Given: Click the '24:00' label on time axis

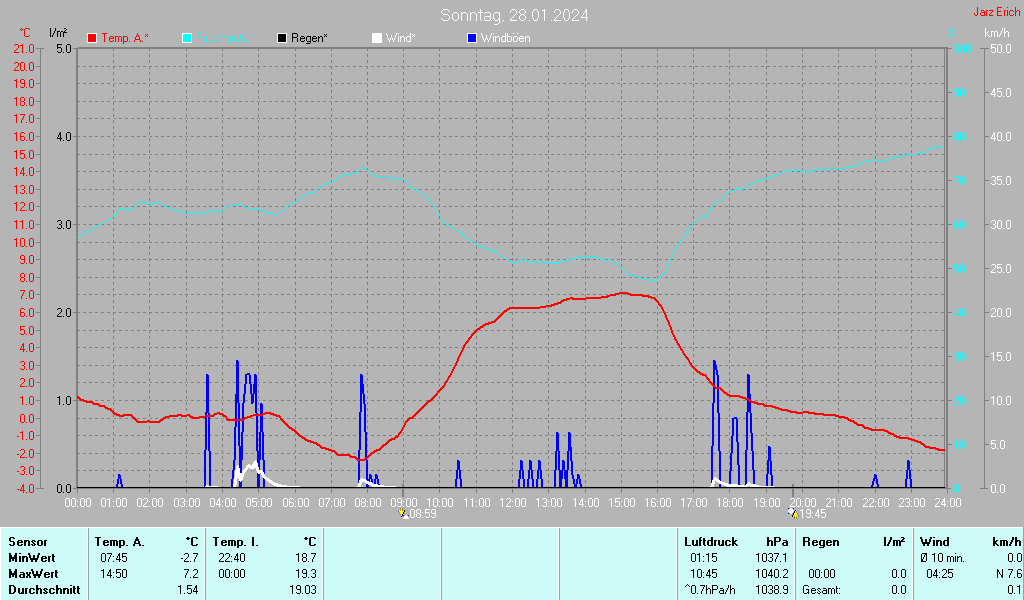Looking at the screenshot, I should (948, 503).
